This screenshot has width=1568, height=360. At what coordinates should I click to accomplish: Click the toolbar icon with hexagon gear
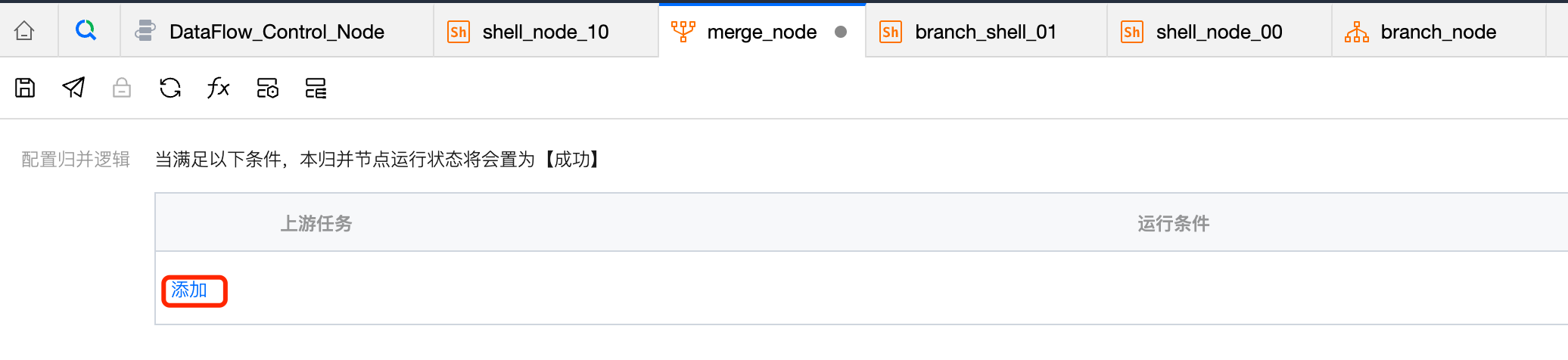tap(268, 88)
